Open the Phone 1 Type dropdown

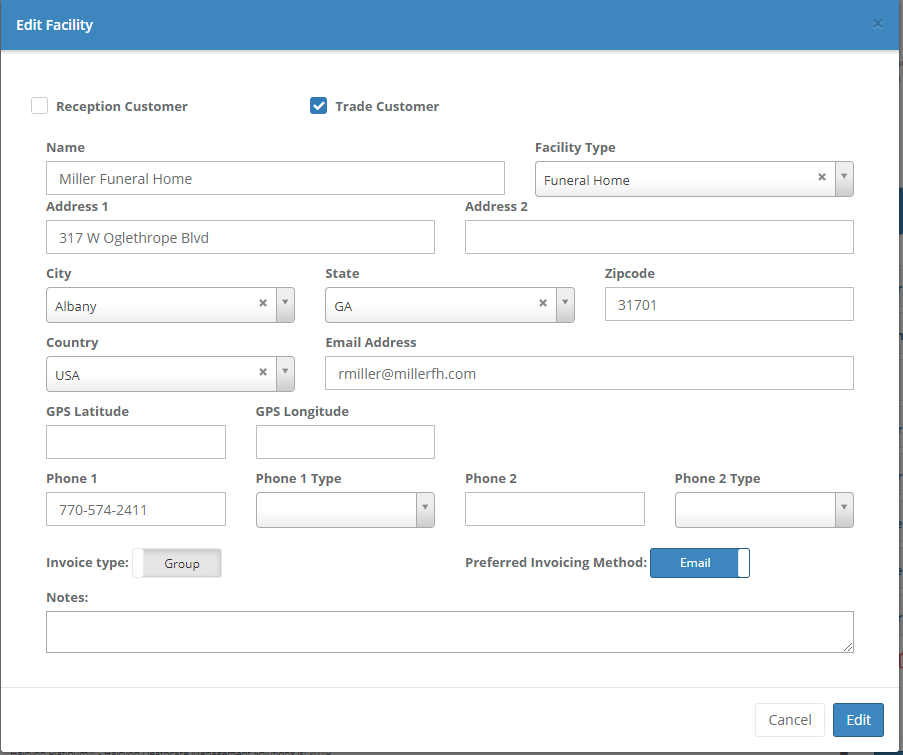[x=427, y=510]
